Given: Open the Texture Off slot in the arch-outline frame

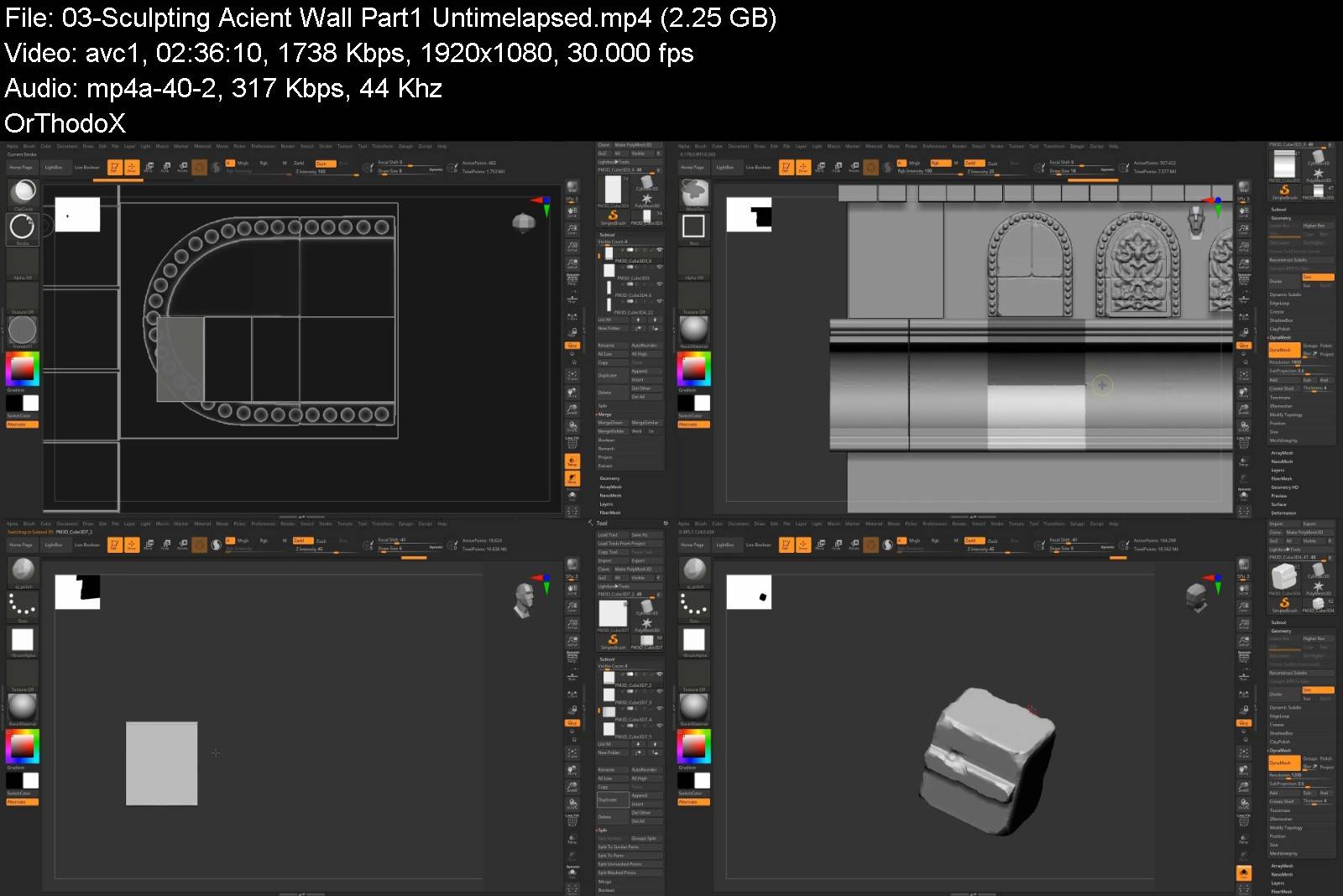Looking at the screenshot, I should [23, 298].
